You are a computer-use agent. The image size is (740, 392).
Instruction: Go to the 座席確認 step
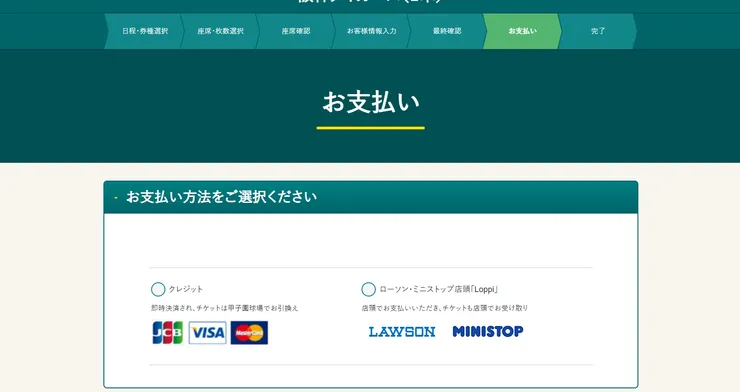pyautogui.click(x=296, y=31)
